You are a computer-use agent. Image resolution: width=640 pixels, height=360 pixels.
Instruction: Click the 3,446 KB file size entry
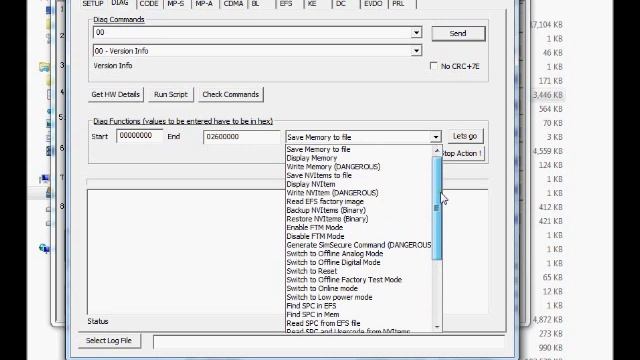tap(548, 95)
